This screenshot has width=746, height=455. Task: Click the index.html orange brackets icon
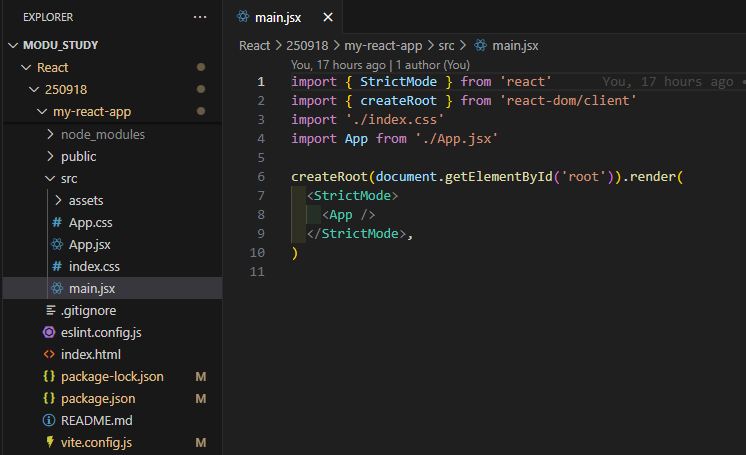tap(49, 354)
